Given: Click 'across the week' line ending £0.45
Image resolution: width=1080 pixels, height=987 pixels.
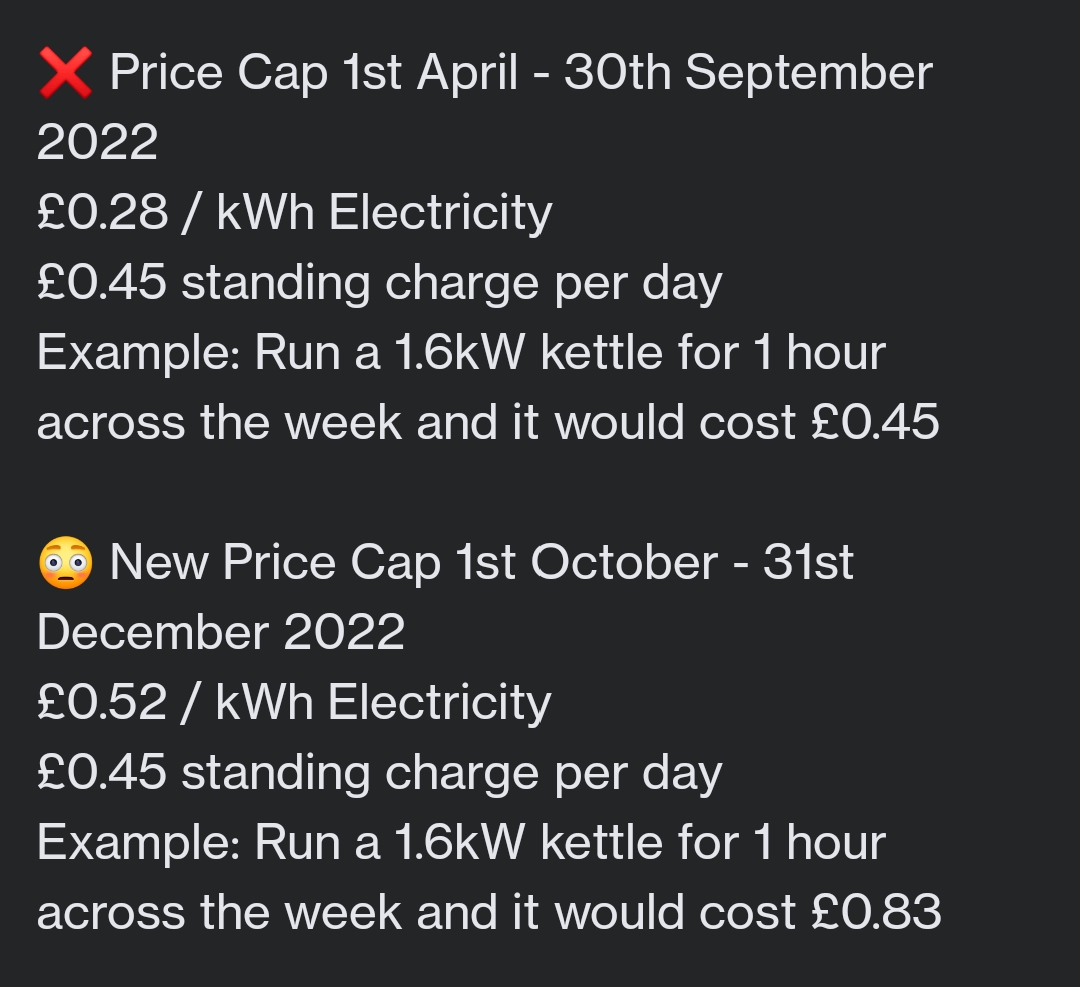Looking at the screenshot, I should [x=488, y=422].
